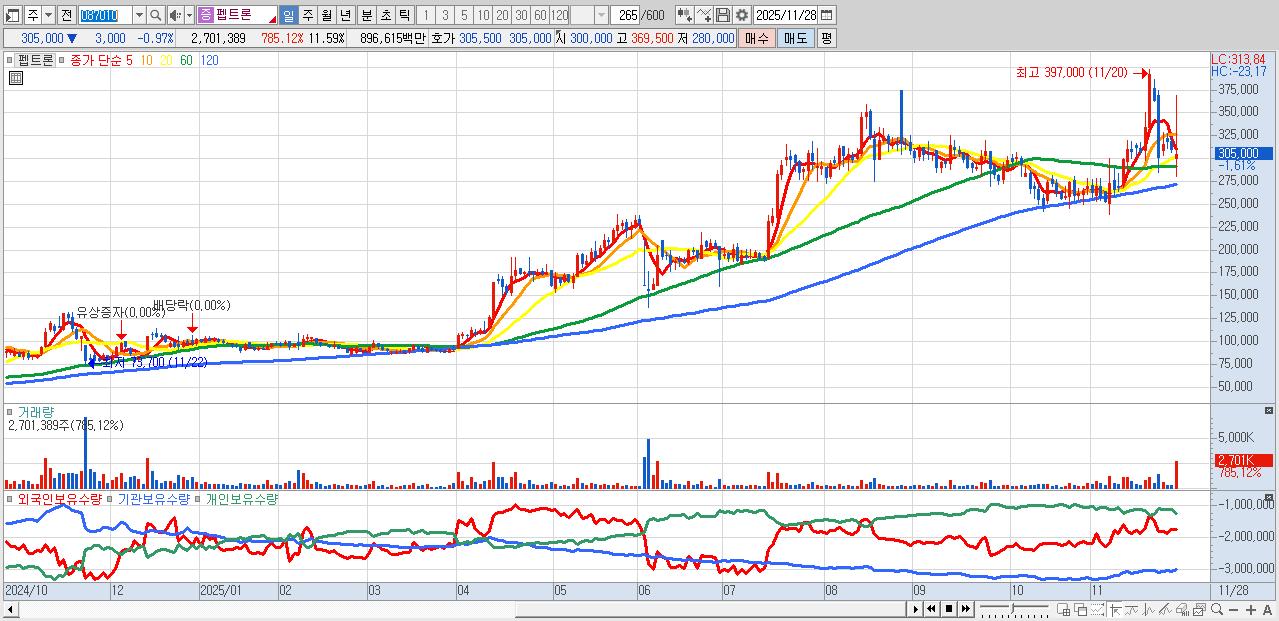This screenshot has width=1279, height=621.
Task: Open the calendar date picker icon
Action: [826, 15]
